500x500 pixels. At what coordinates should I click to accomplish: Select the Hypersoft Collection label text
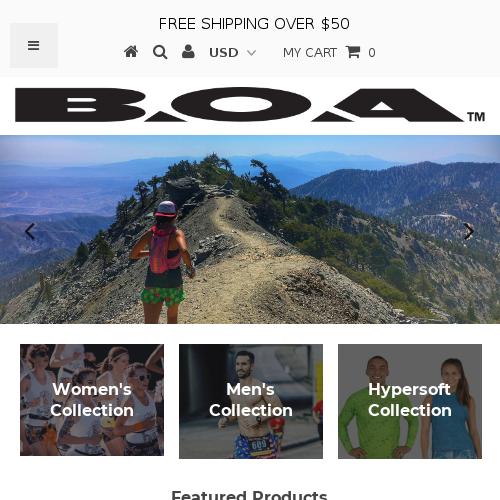click(x=410, y=400)
